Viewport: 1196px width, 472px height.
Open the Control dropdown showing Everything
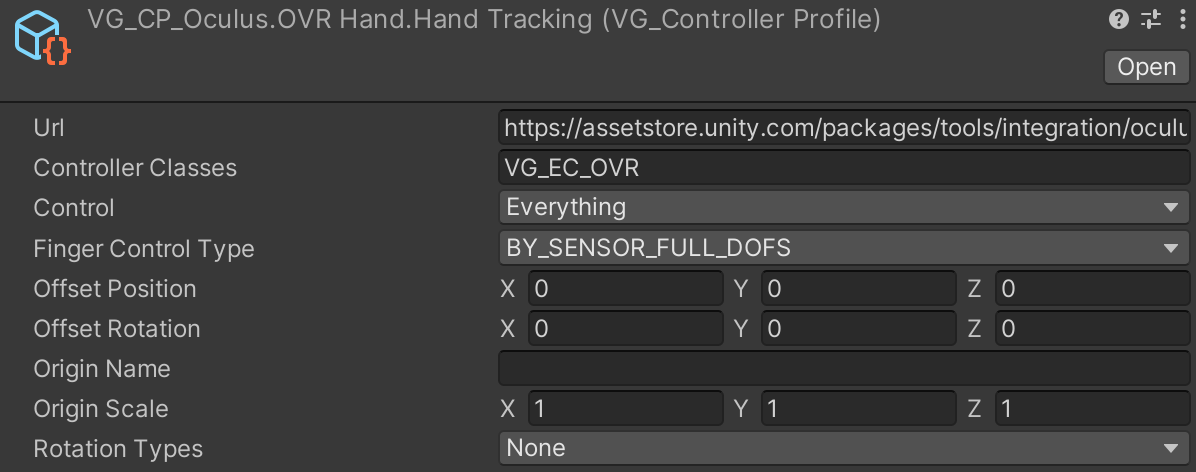pos(844,207)
